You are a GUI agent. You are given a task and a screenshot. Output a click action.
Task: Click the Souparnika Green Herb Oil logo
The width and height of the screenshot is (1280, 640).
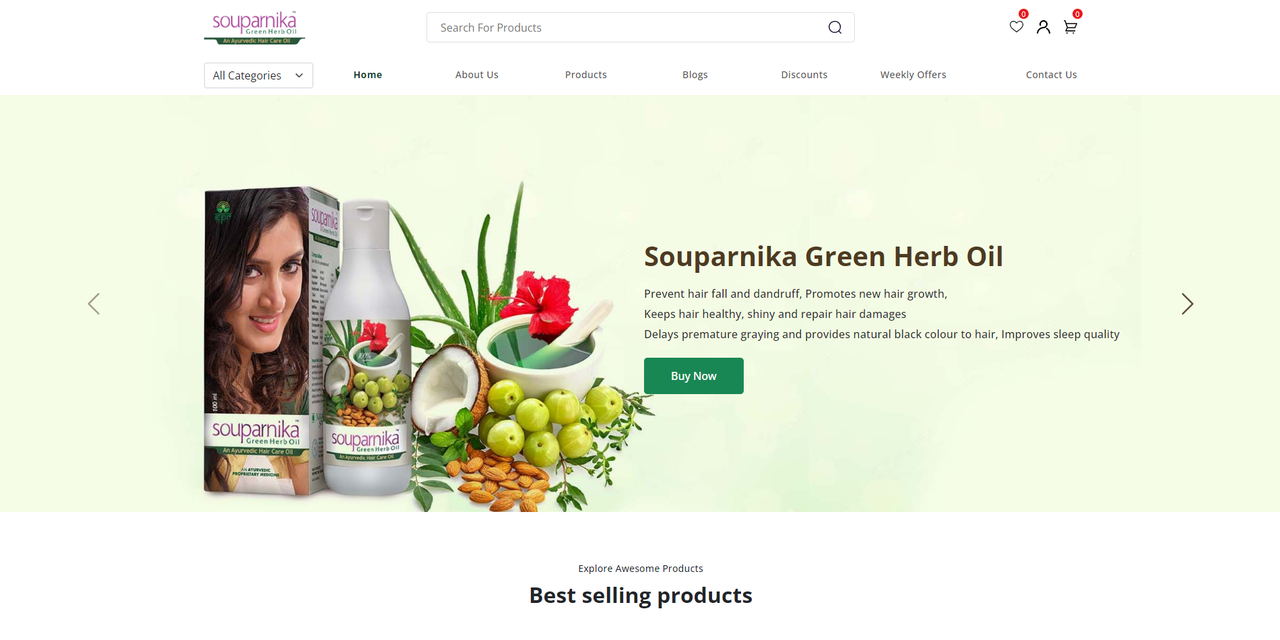click(x=254, y=28)
